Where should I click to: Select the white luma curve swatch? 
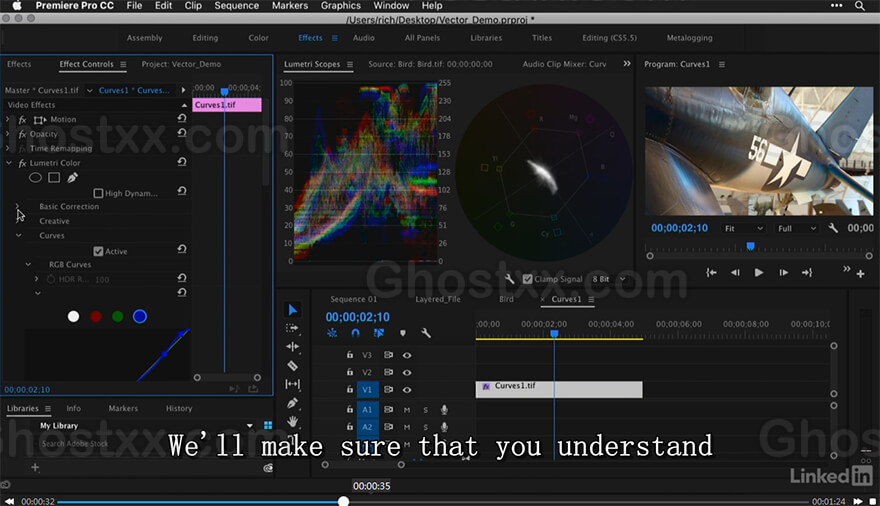tap(74, 316)
